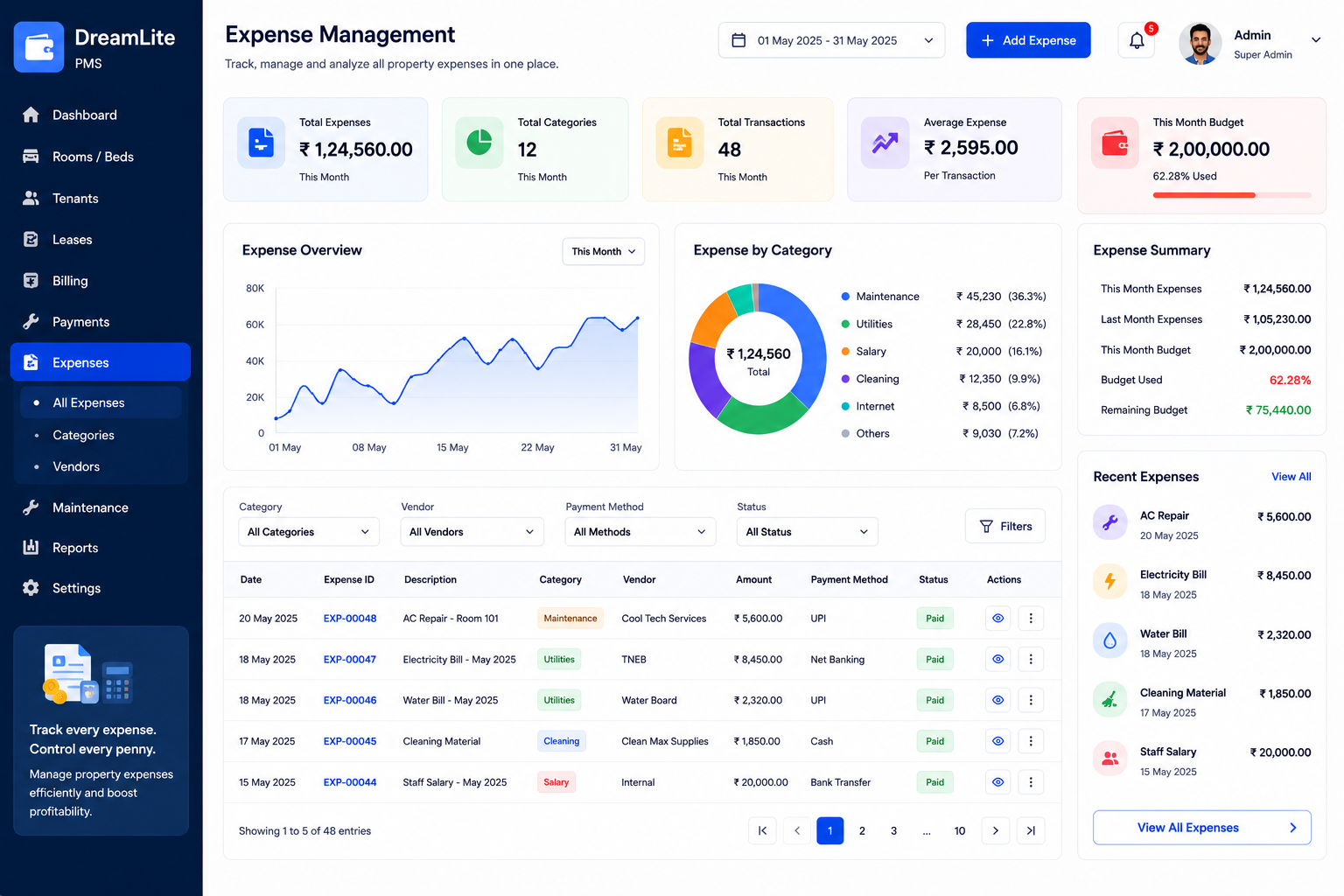This screenshot has width=1344, height=896.
Task: Open the date range dropdown 01 May 2025 - 31 May 2025
Action: click(x=831, y=40)
